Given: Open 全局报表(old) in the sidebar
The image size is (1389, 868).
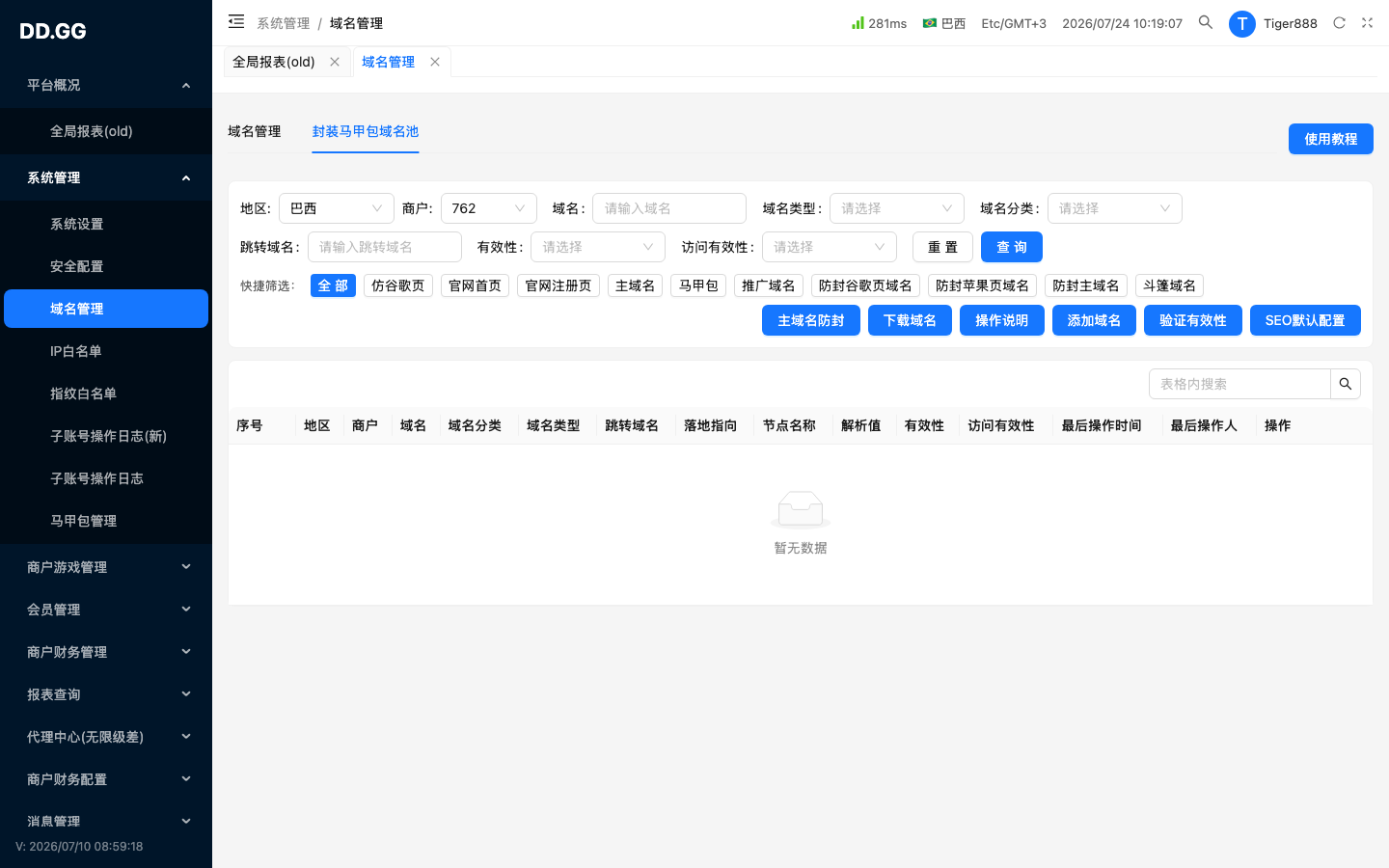Looking at the screenshot, I should point(106,131).
